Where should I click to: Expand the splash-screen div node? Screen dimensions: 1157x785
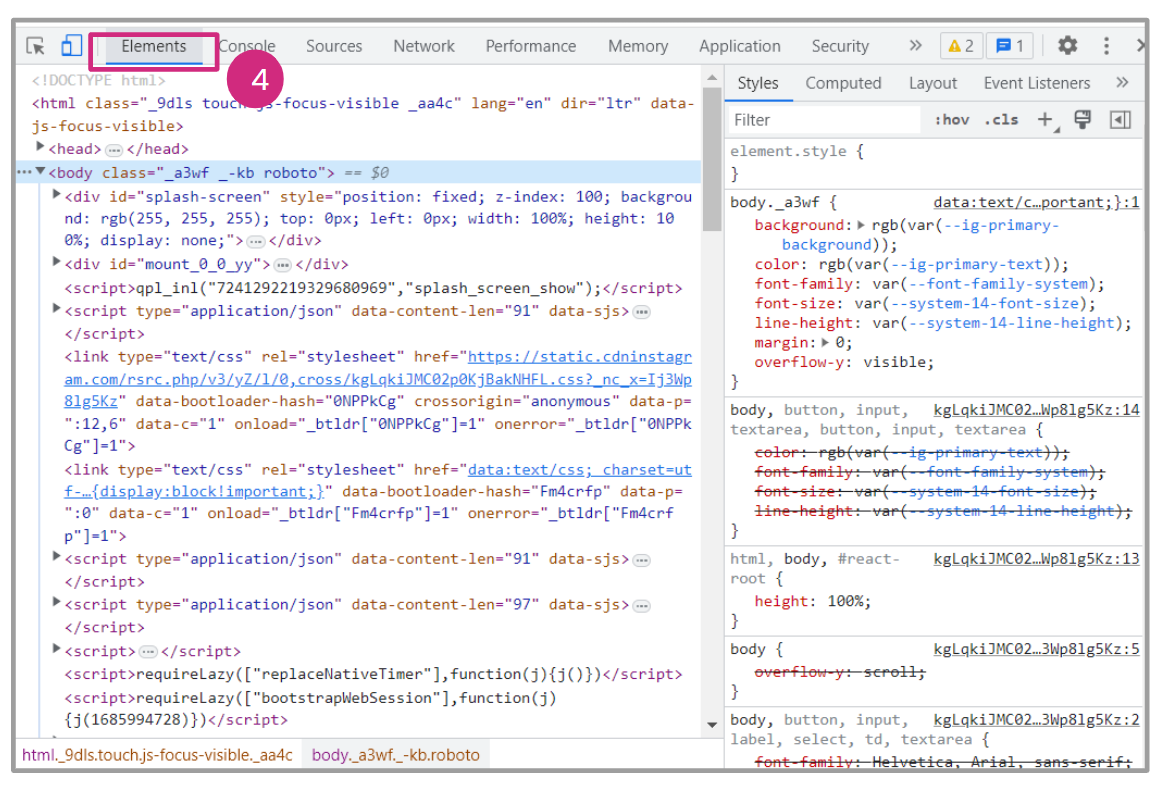[x=57, y=196]
